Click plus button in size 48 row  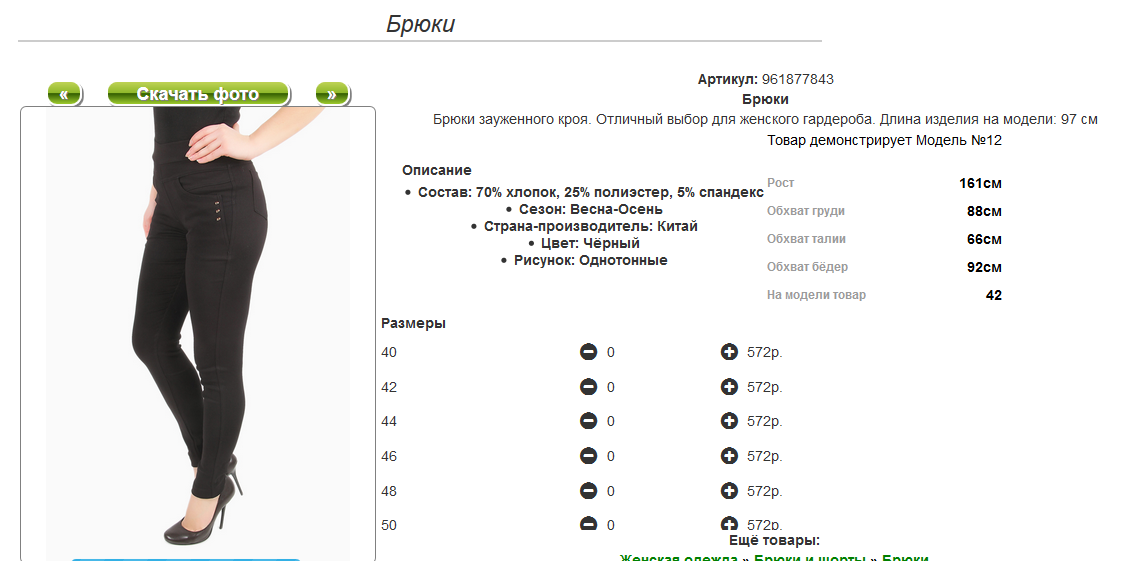pyautogui.click(x=729, y=491)
